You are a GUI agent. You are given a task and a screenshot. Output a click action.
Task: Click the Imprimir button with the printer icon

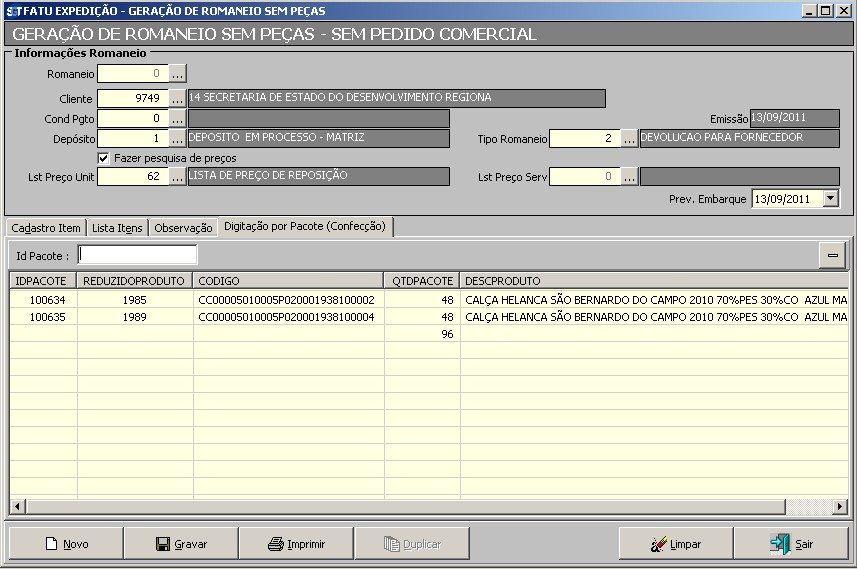tap(296, 544)
